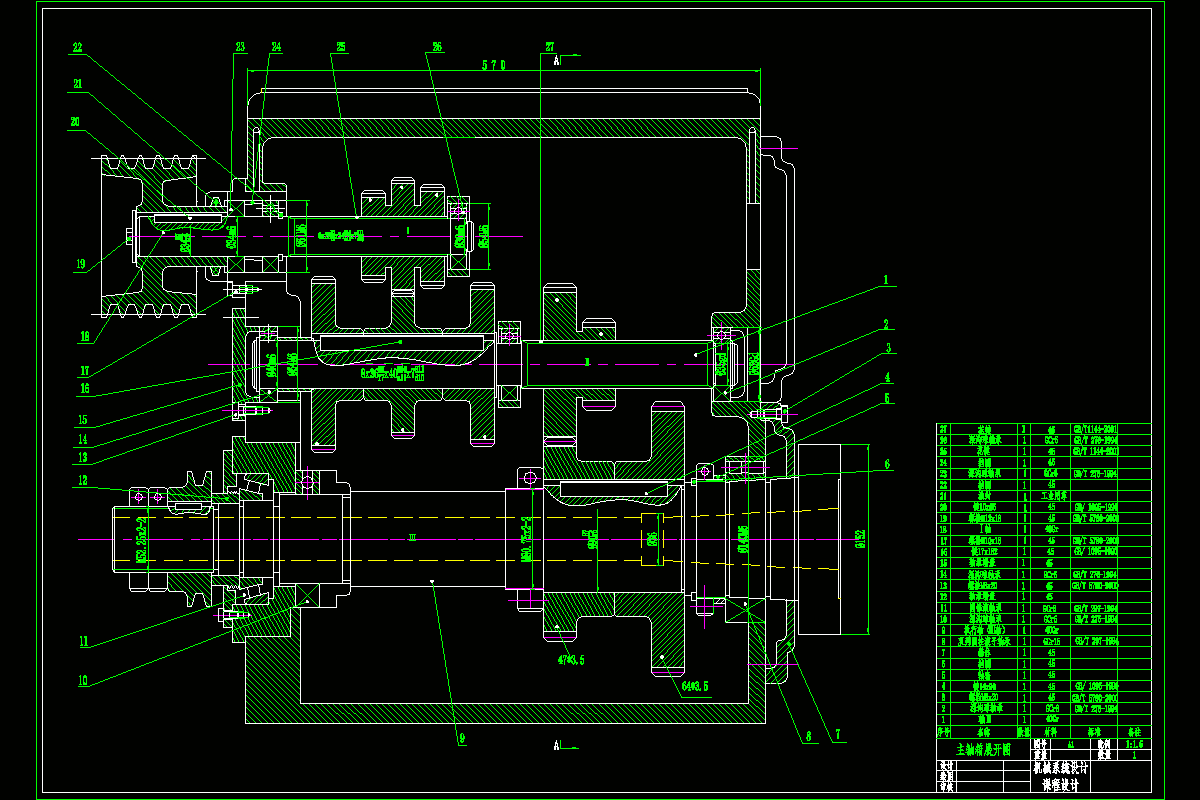Click the 47×3.5 gear annotation
This screenshot has height=800, width=1200.
(x=571, y=660)
